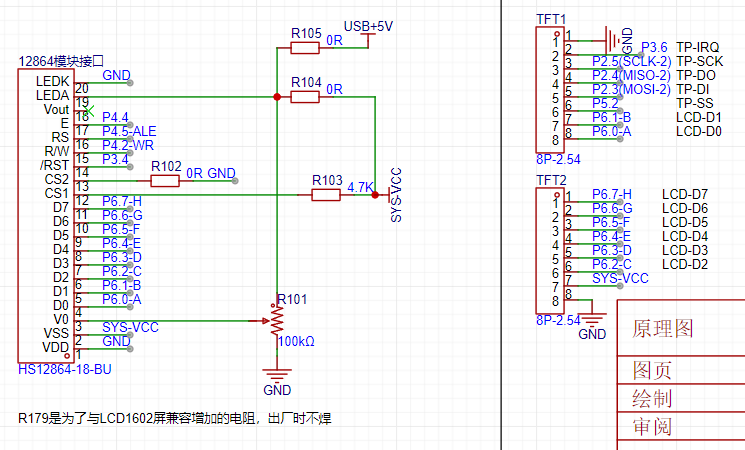
Task: Click the P6.7-H net label on 12864 module
Action: coord(122,201)
